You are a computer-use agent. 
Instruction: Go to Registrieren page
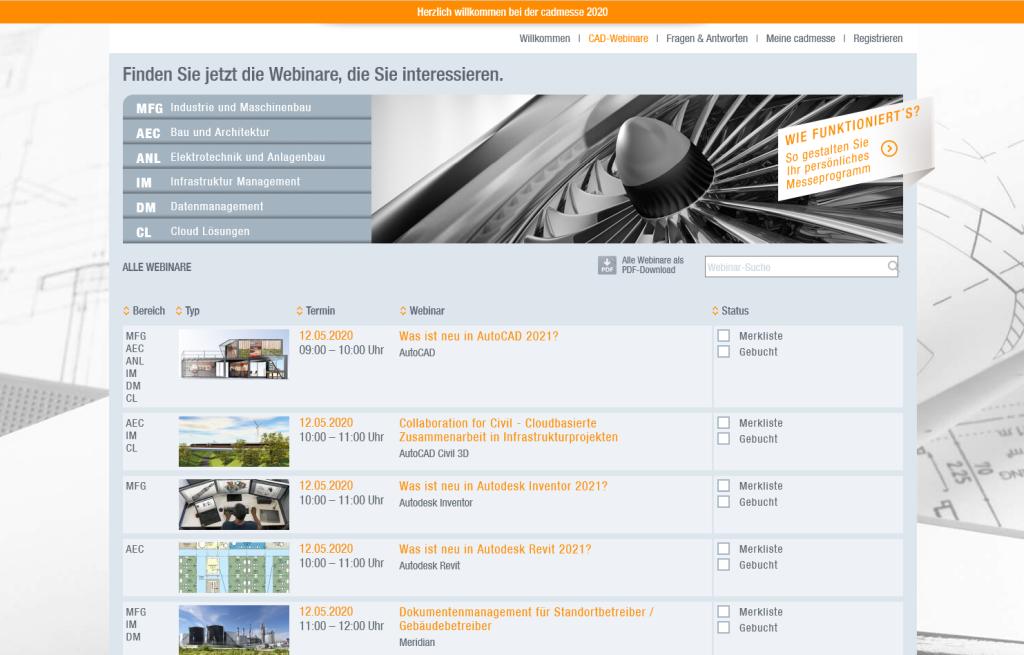pyautogui.click(x=878, y=39)
